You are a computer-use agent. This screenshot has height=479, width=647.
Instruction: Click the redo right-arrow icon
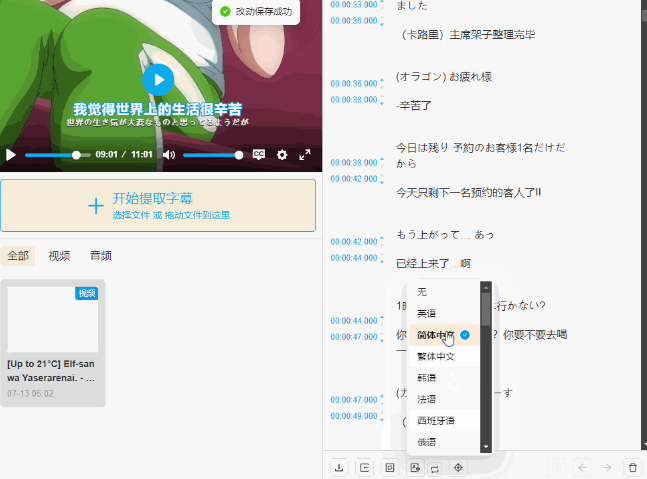point(607,467)
